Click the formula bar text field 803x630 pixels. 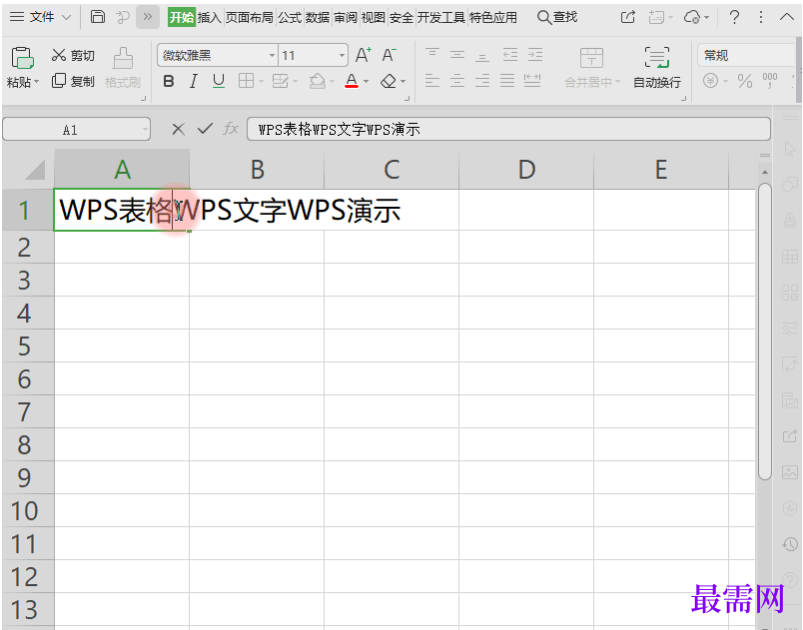pos(509,130)
